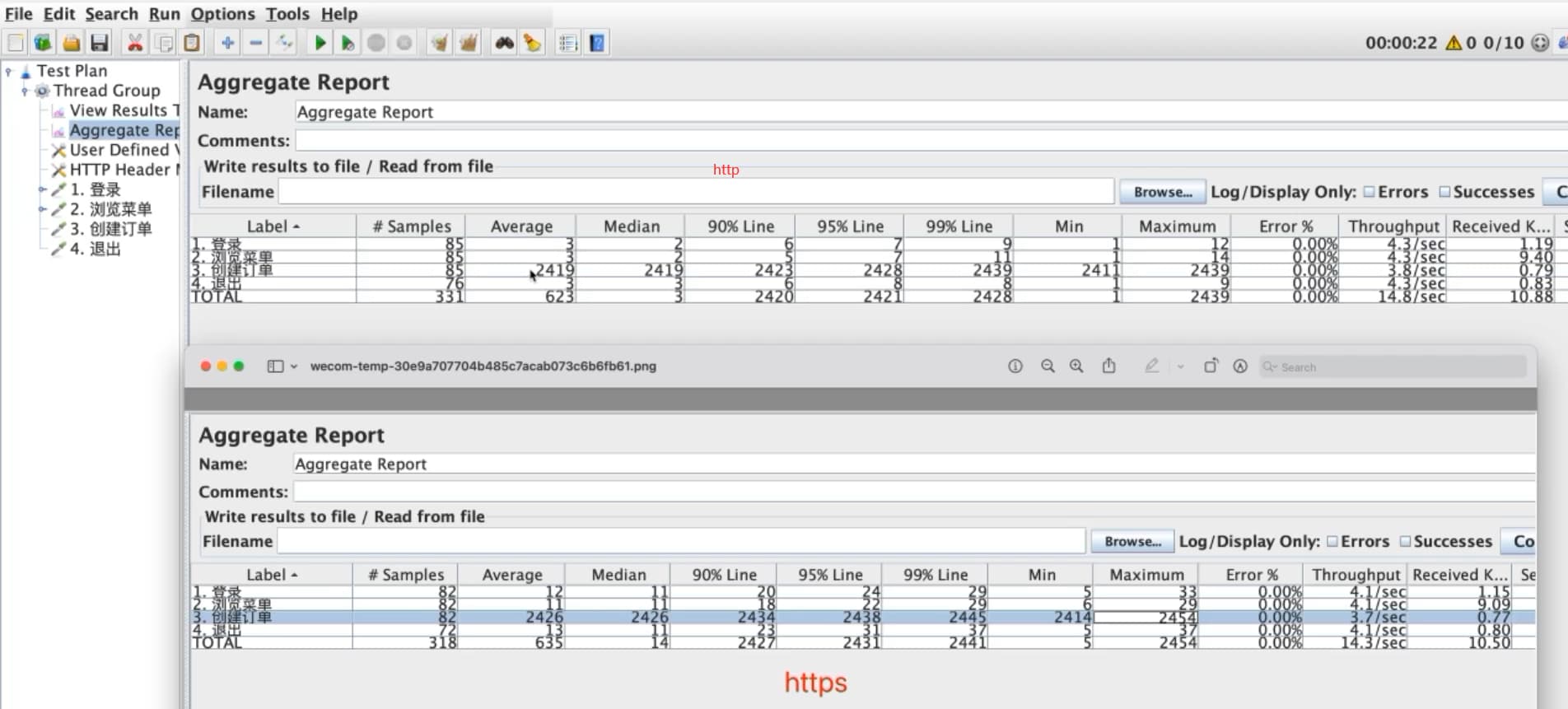This screenshot has width=1568, height=709.
Task: Click the Expand All plus icon
Action: tap(227, 43)
